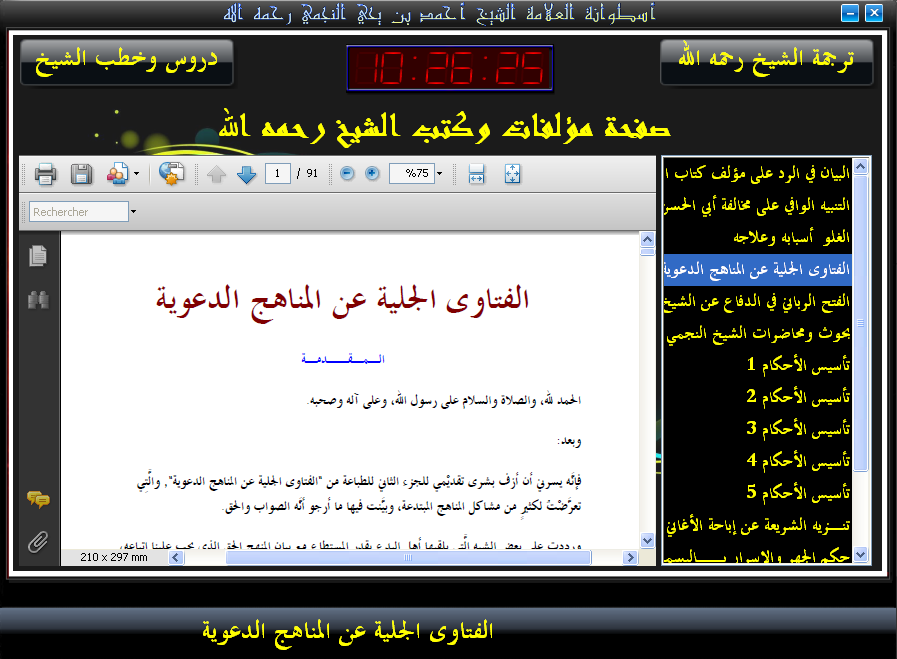Screen dimensions: 897x659
Task: Select the fit width page icon
Action: tap(477, 174)
